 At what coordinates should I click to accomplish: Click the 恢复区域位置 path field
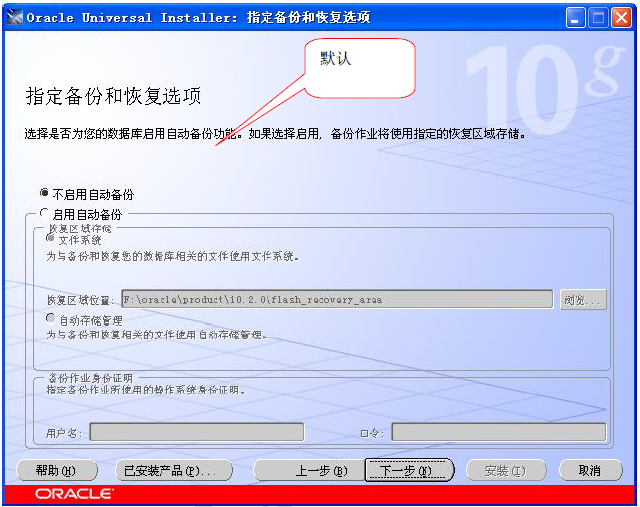tap(337, 300)
